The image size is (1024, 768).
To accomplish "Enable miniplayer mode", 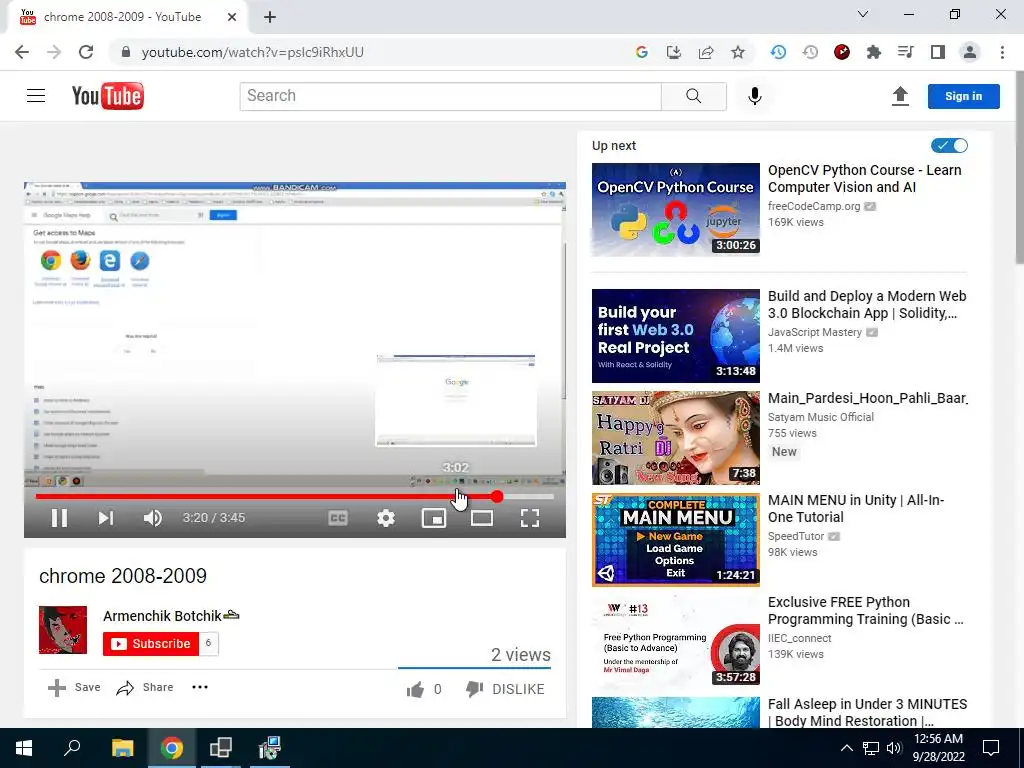I will pos(434,518).
